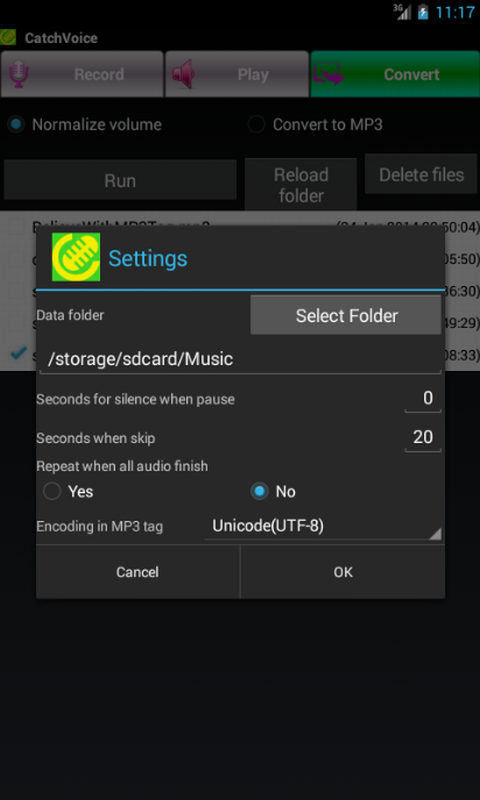Open the Unicode(UTF-8) encoding dropdown
The height and width of the screenshot is (800, 480).
click(x=323, y=527)
